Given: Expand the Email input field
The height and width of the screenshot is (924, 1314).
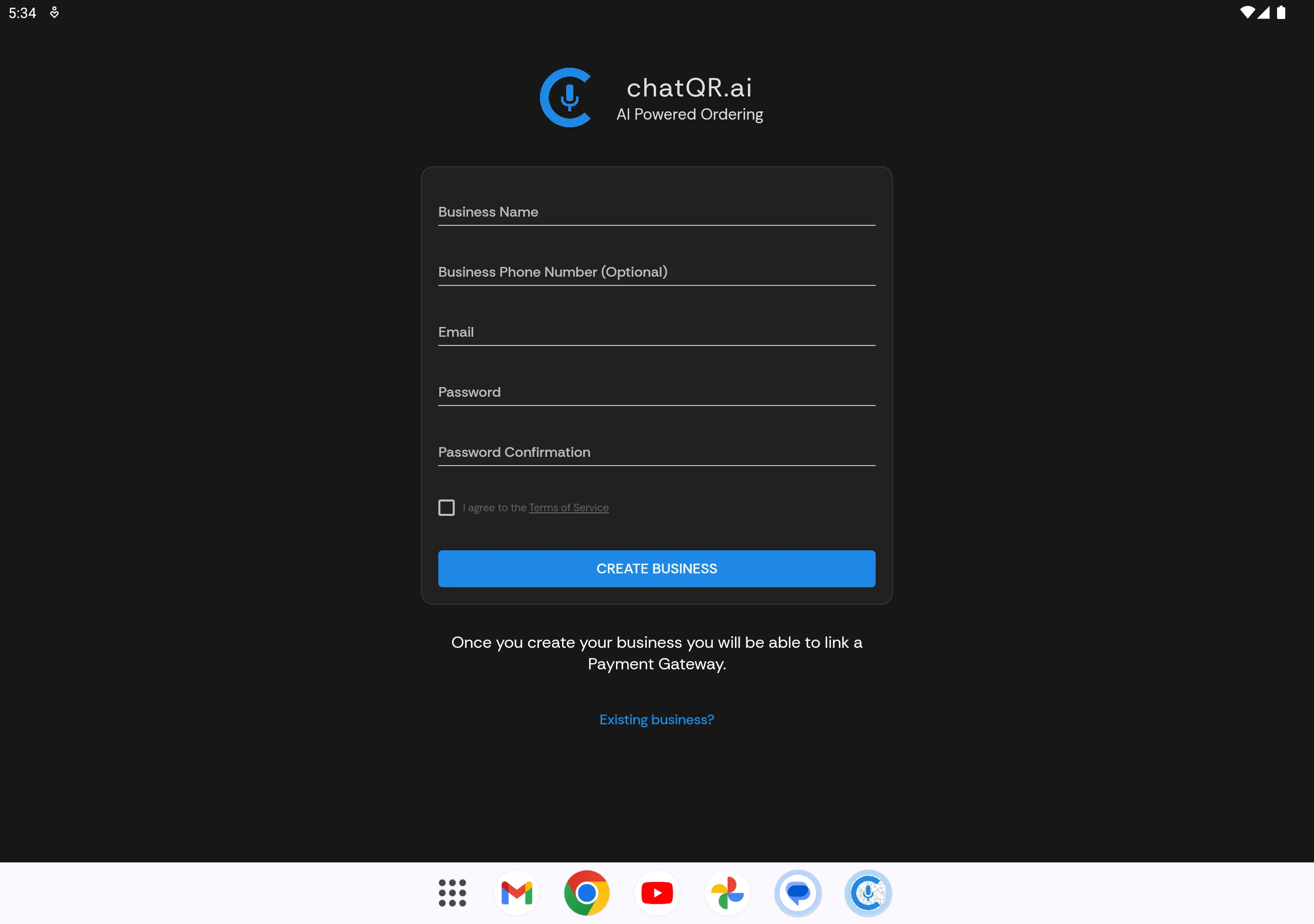Looking at the screenshot, I should pyautogui.click(x=657, y=332).
